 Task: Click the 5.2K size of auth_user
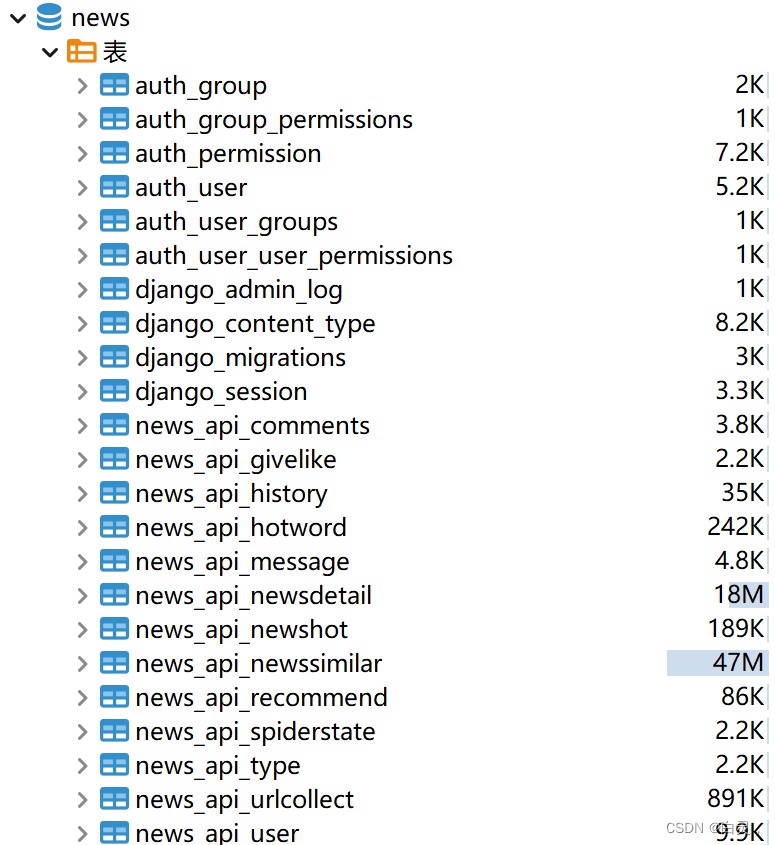pos(739,186)
